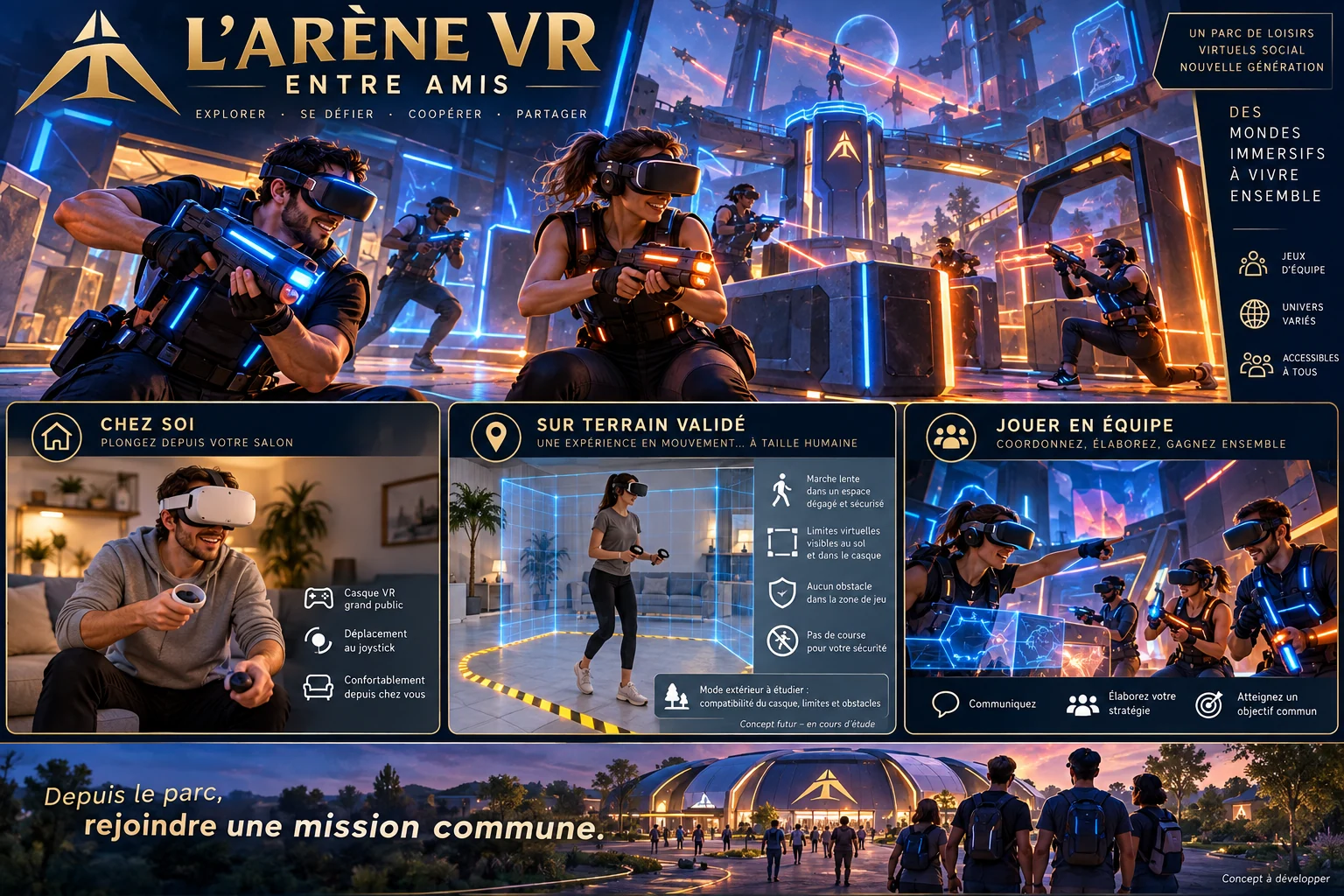Image resolution: width=1344 pixels, height=896 pixels.
Task: Click the words Depuis le parc,
Action: tap(134, 794)
